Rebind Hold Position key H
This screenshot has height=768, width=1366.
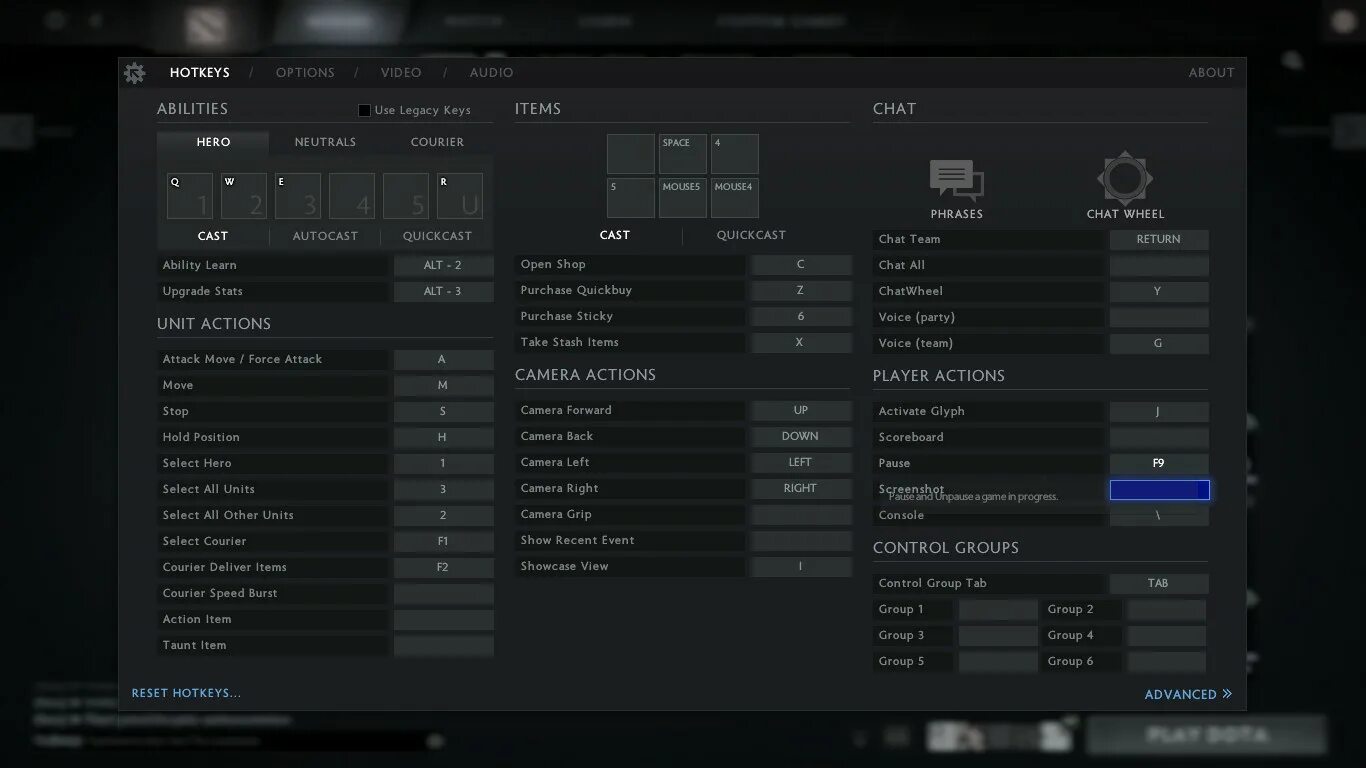click(x=443, y=437)
